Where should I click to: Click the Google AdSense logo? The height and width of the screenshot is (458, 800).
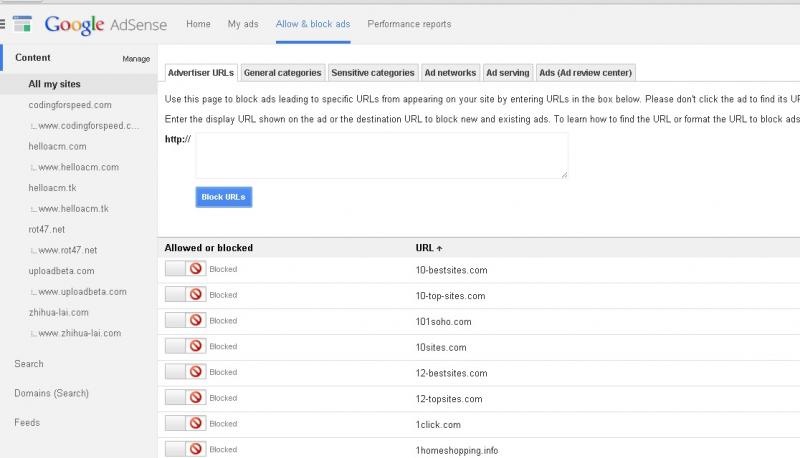(x=106, y=24)
